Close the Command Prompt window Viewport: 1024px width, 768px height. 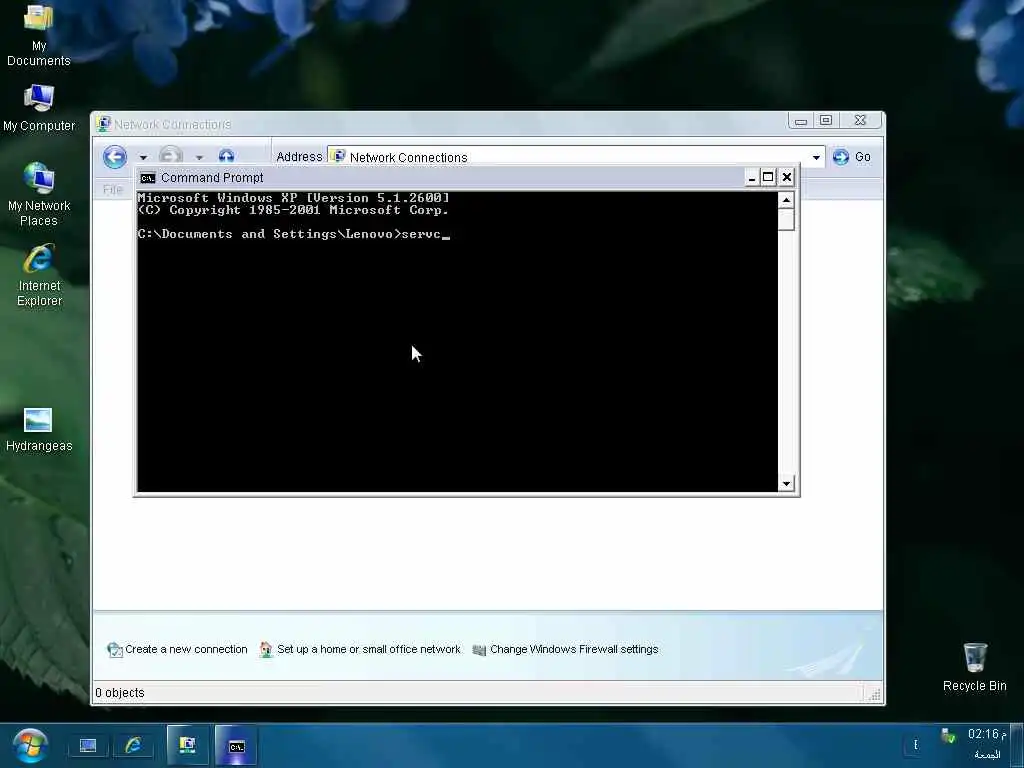pyautogui.click(x=787, y=177)
